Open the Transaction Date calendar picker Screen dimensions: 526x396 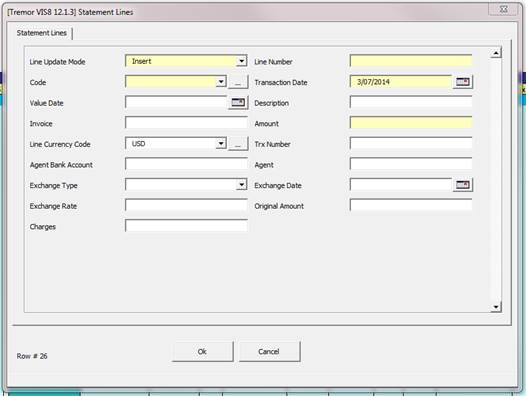coord(463,82)
